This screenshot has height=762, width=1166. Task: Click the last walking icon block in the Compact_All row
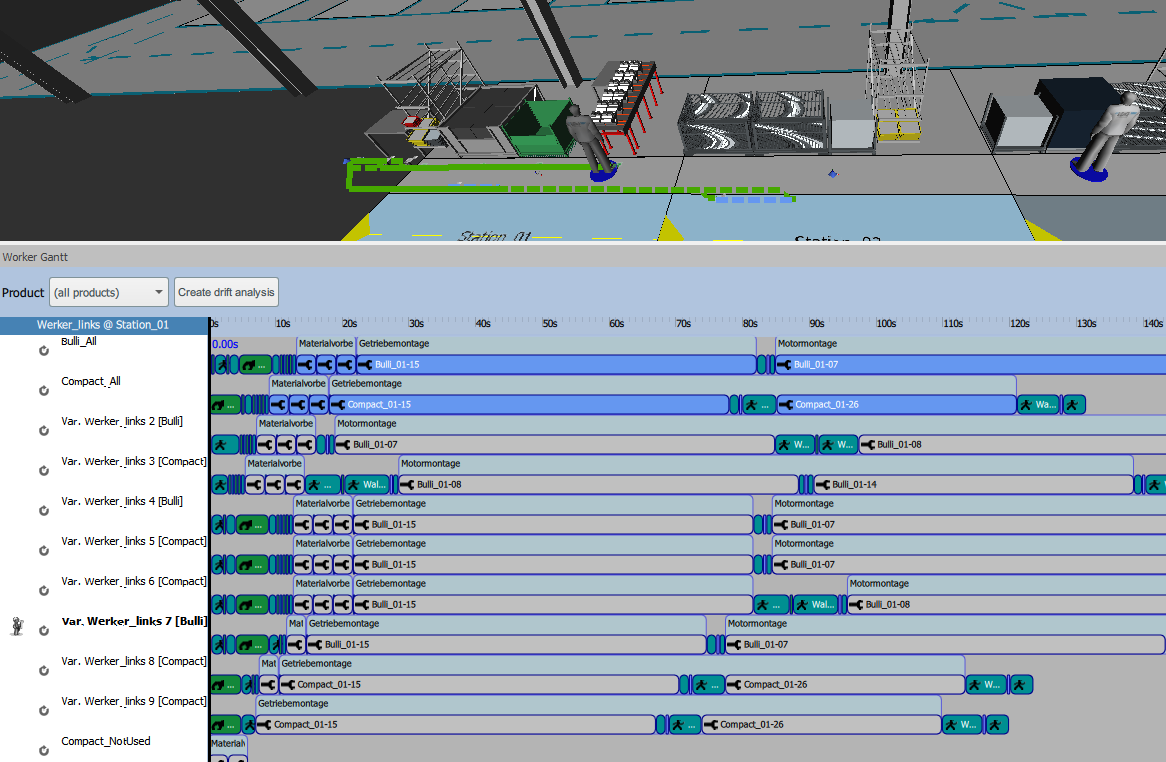coord(1074,405)
